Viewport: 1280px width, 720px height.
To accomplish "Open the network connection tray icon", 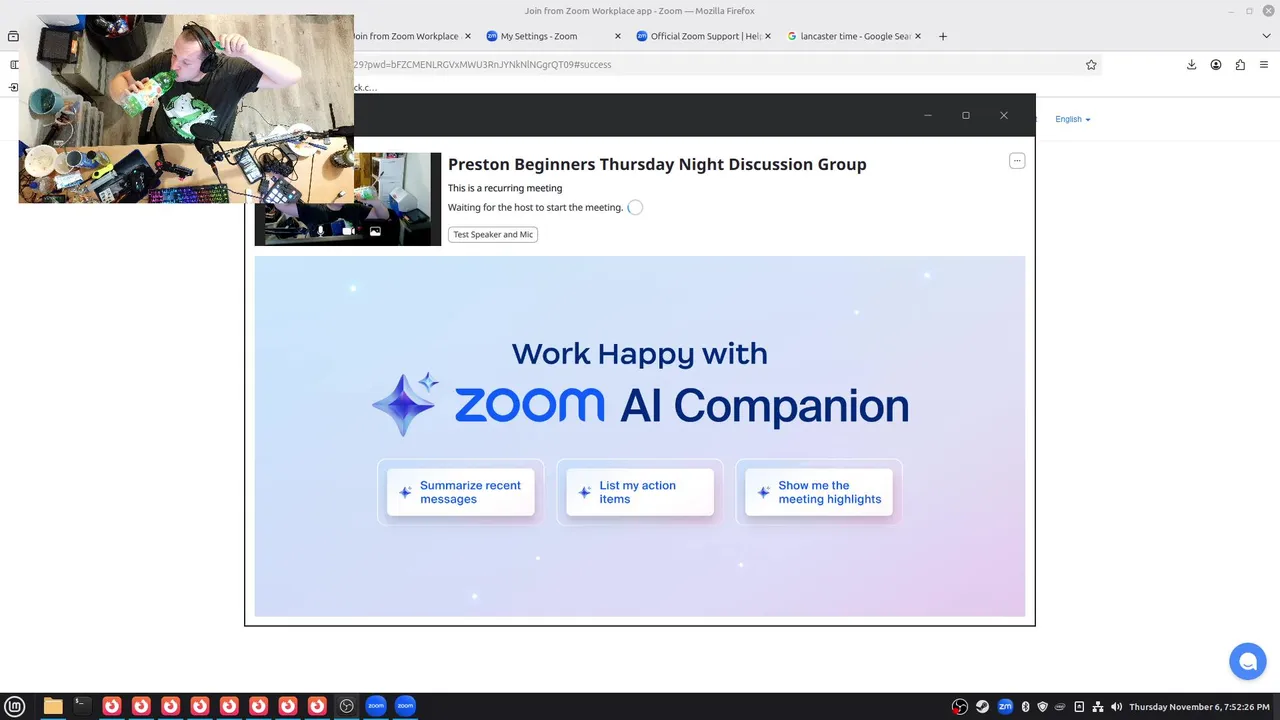I will coord(1098,707).
